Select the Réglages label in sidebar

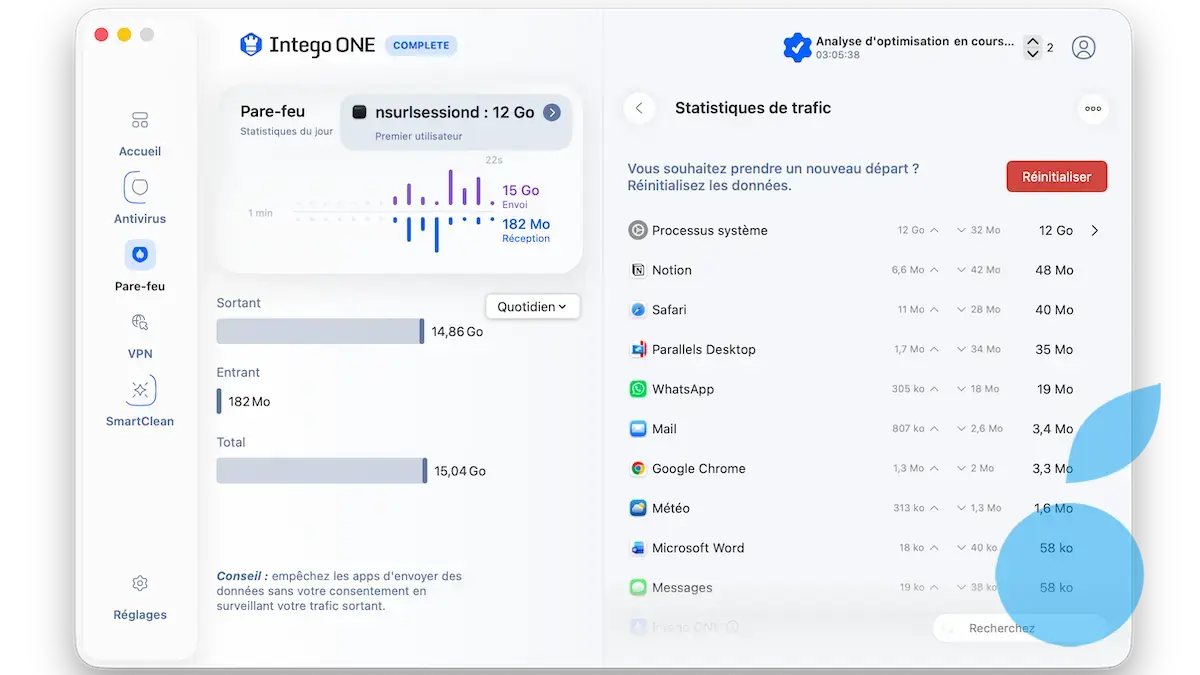click(140, 615)
